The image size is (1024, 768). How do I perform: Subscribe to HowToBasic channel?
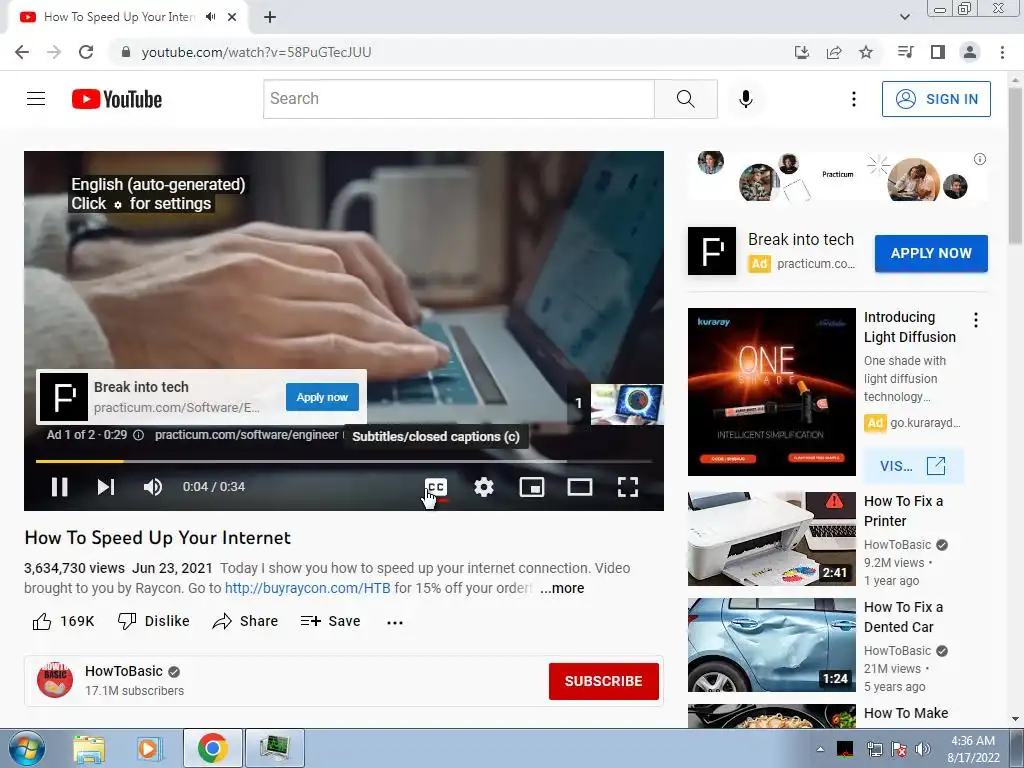[603, 681]
